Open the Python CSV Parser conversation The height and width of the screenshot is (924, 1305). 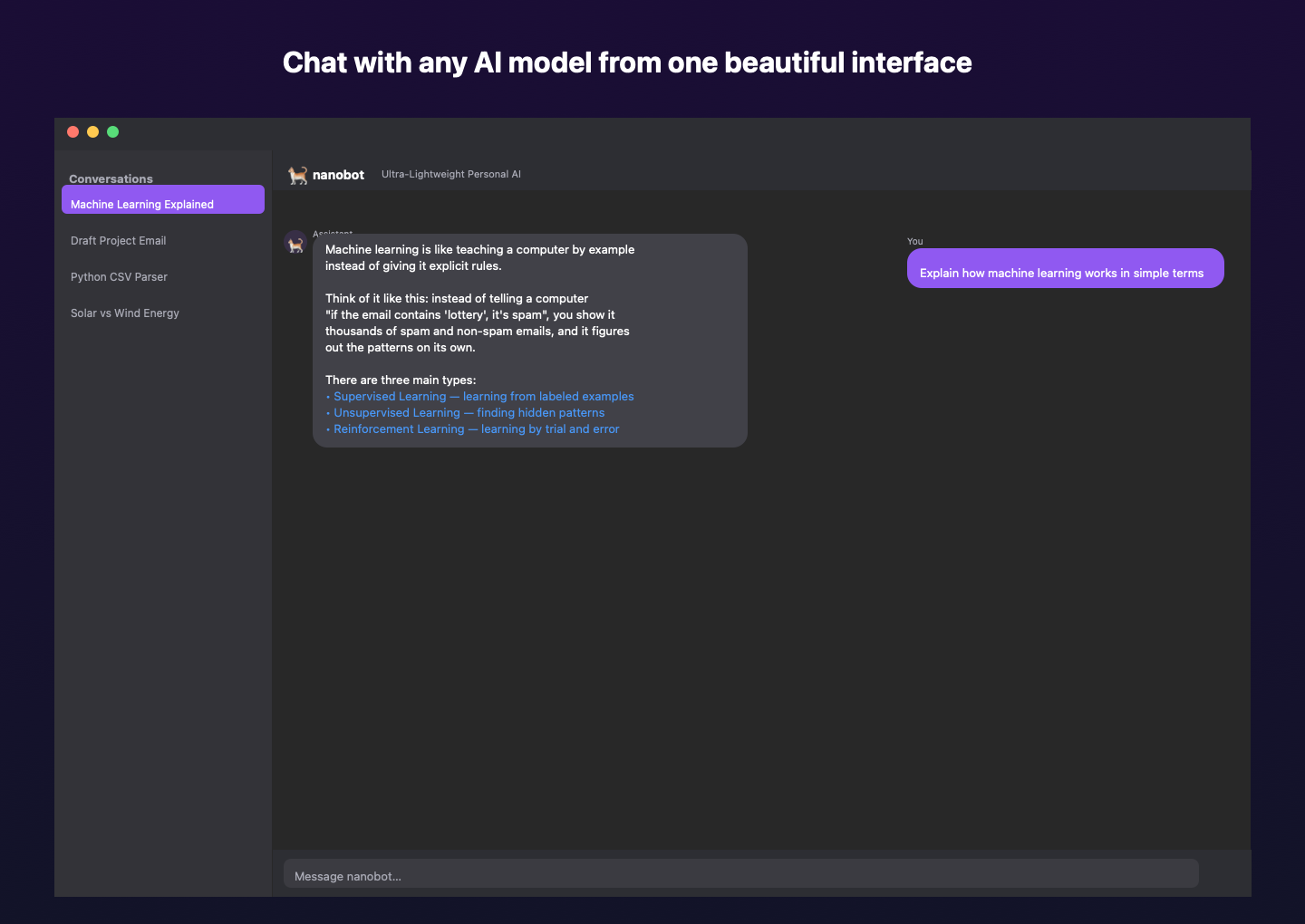[119, 276]
